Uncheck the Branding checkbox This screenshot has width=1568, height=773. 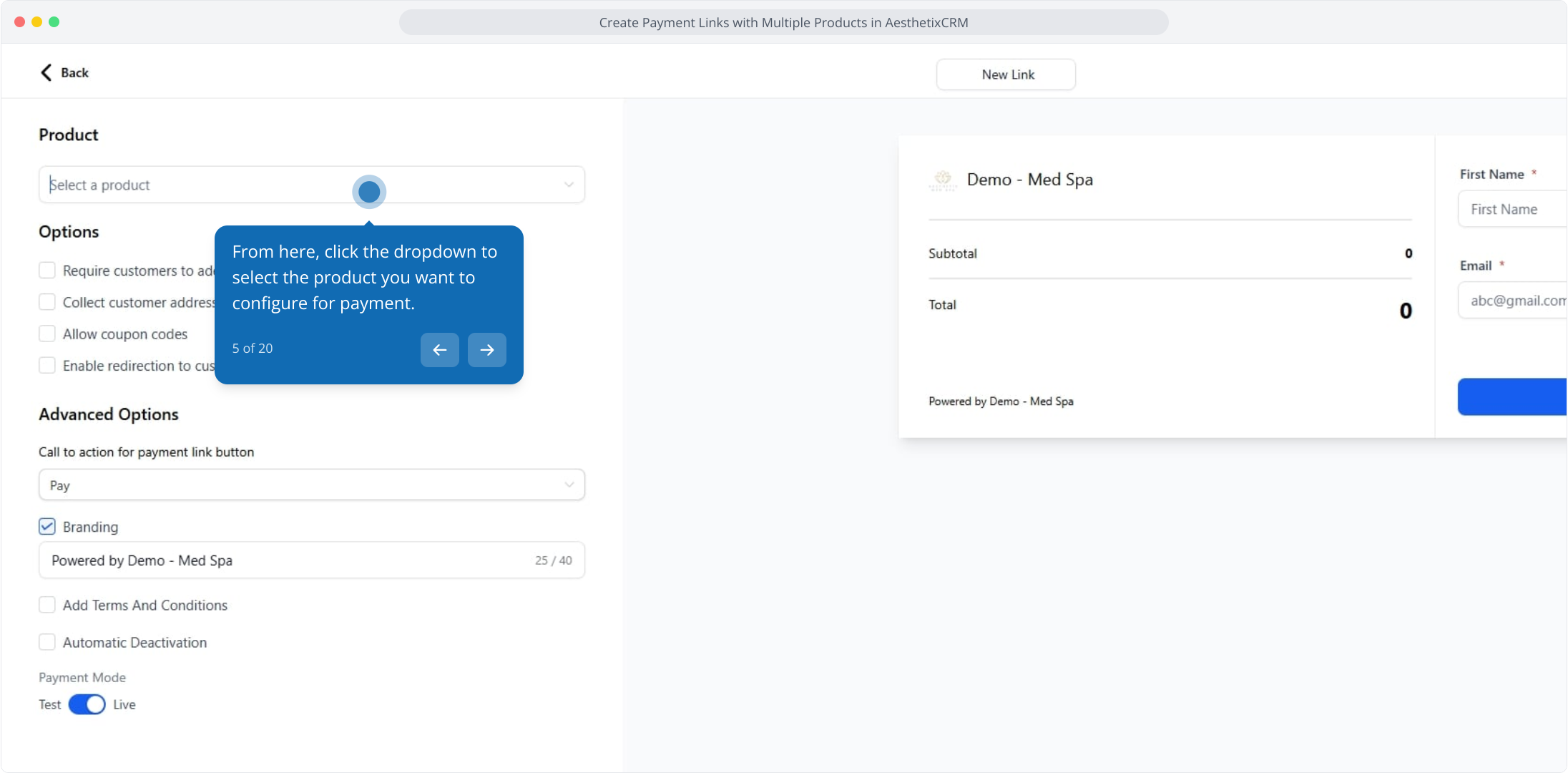[x=47, y=527]
